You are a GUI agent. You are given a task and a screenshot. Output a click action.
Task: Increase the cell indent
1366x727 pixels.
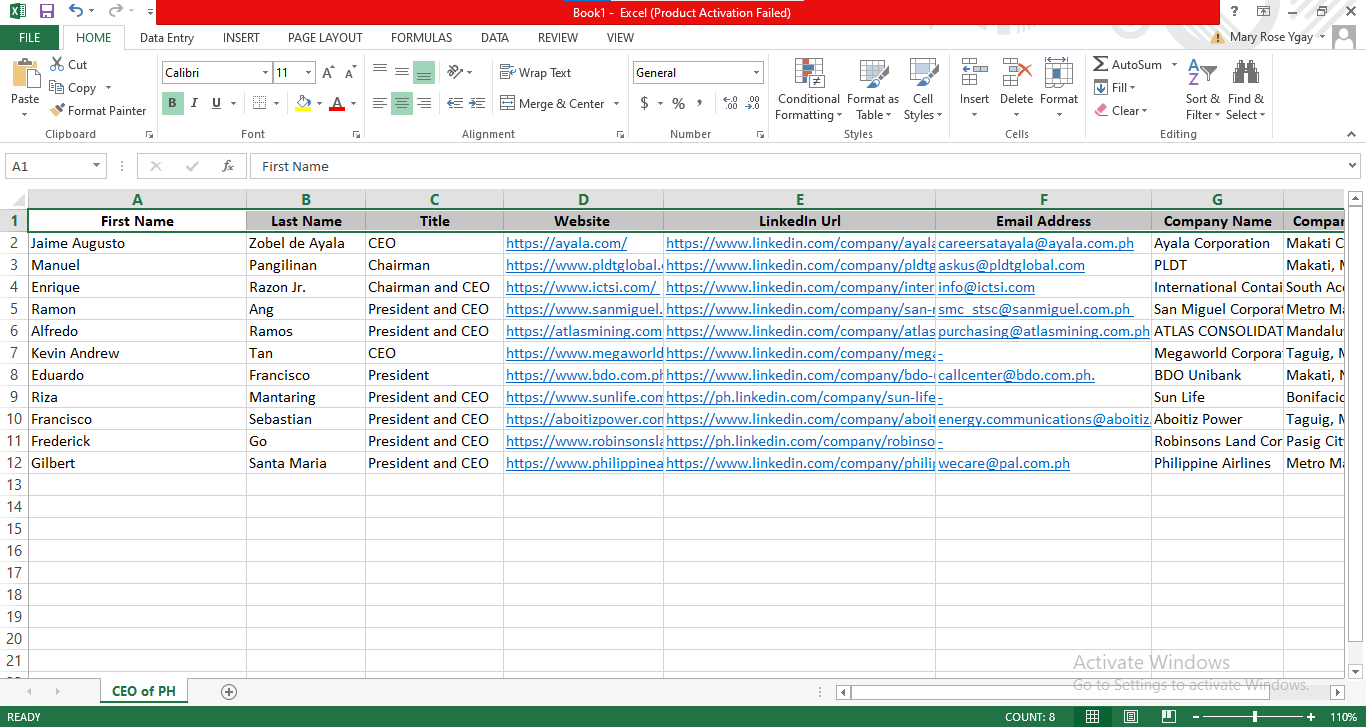[476, 103]
